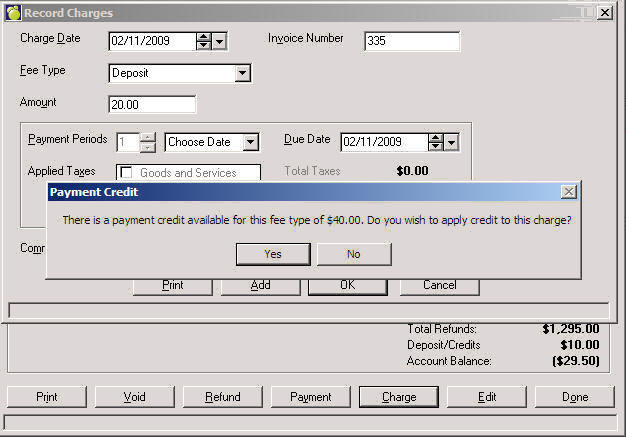Viewport: 626px width, 437px height.
Task: Click the Record Charges title bar icon
Action: click(x=12, y=12)
